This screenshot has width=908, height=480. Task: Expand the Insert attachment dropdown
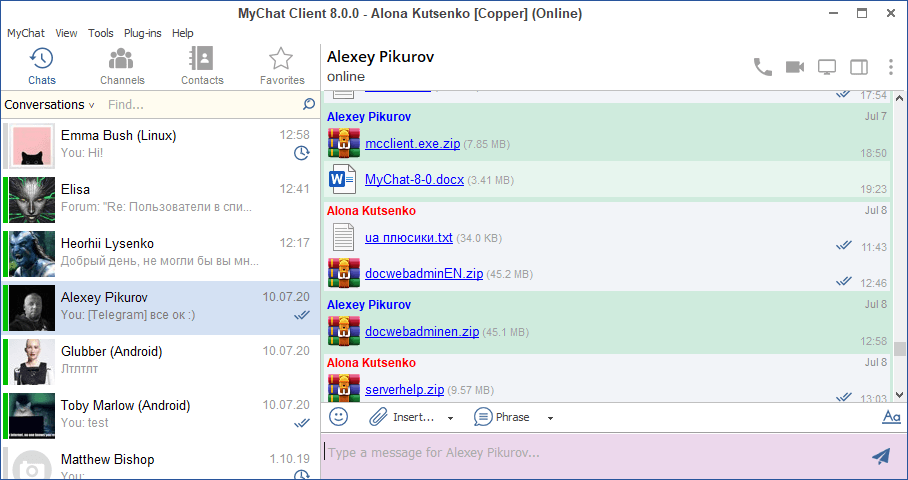coord(450,418)
